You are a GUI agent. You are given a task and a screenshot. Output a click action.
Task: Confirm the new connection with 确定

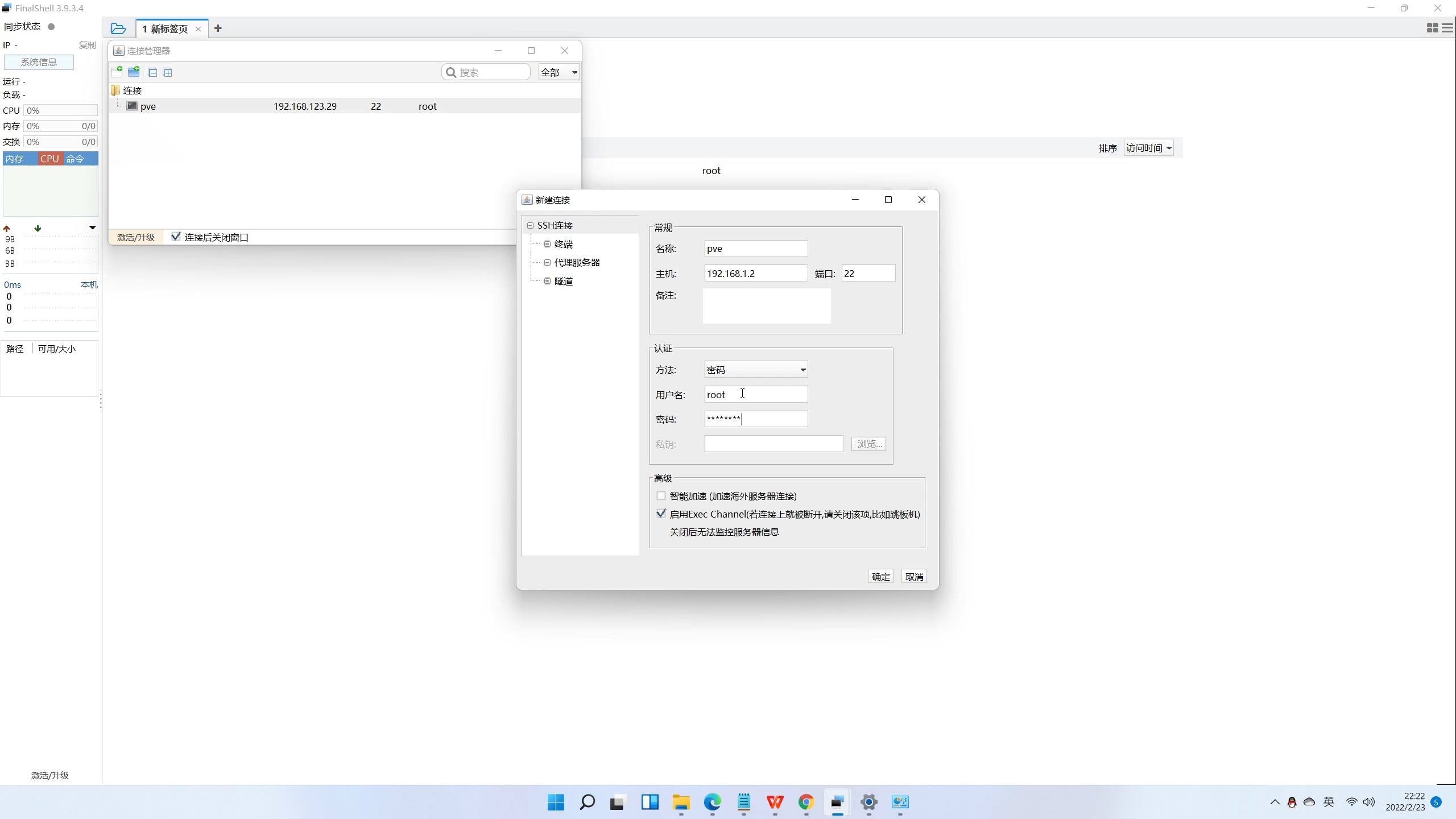880,577
